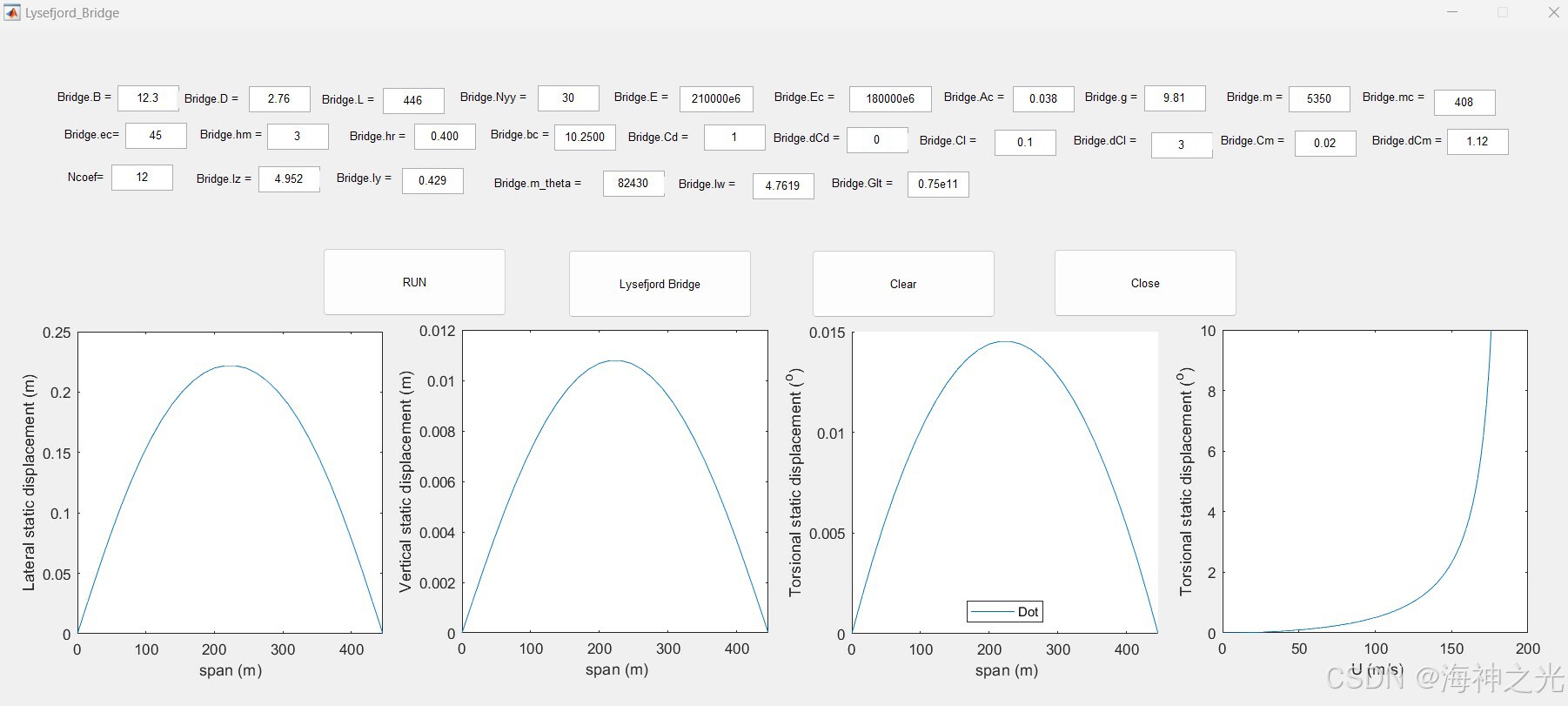Click the torsional displacement versus span plot
1568x706 pixels.
[1004, 481]
